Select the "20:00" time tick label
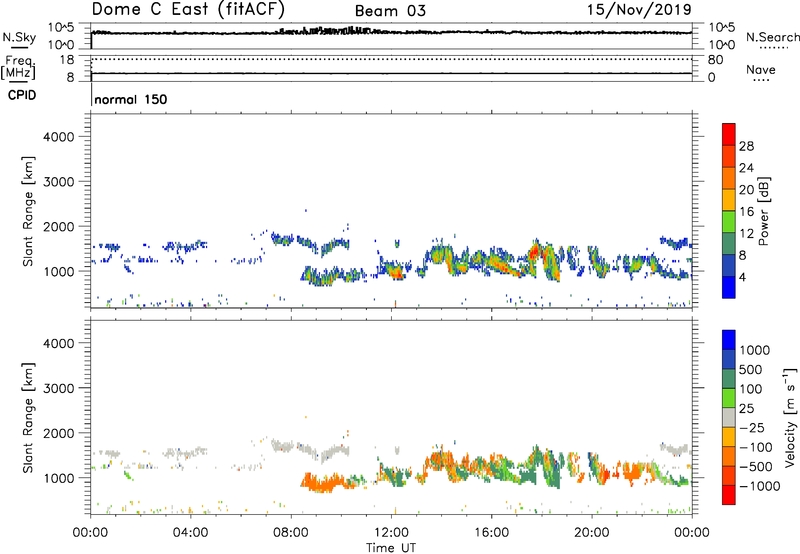 (x=591, y=533)
